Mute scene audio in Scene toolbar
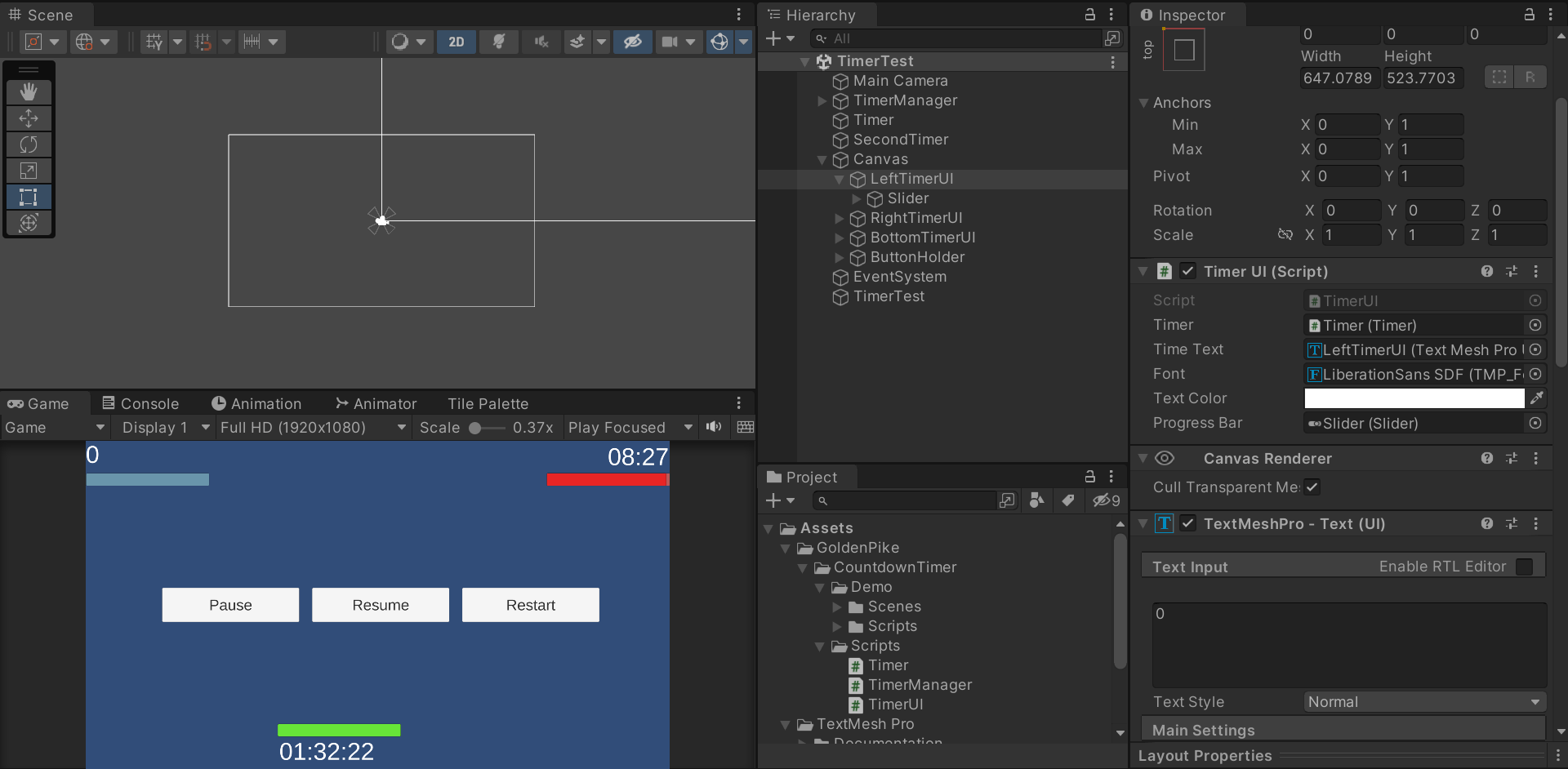 (541, 42)
